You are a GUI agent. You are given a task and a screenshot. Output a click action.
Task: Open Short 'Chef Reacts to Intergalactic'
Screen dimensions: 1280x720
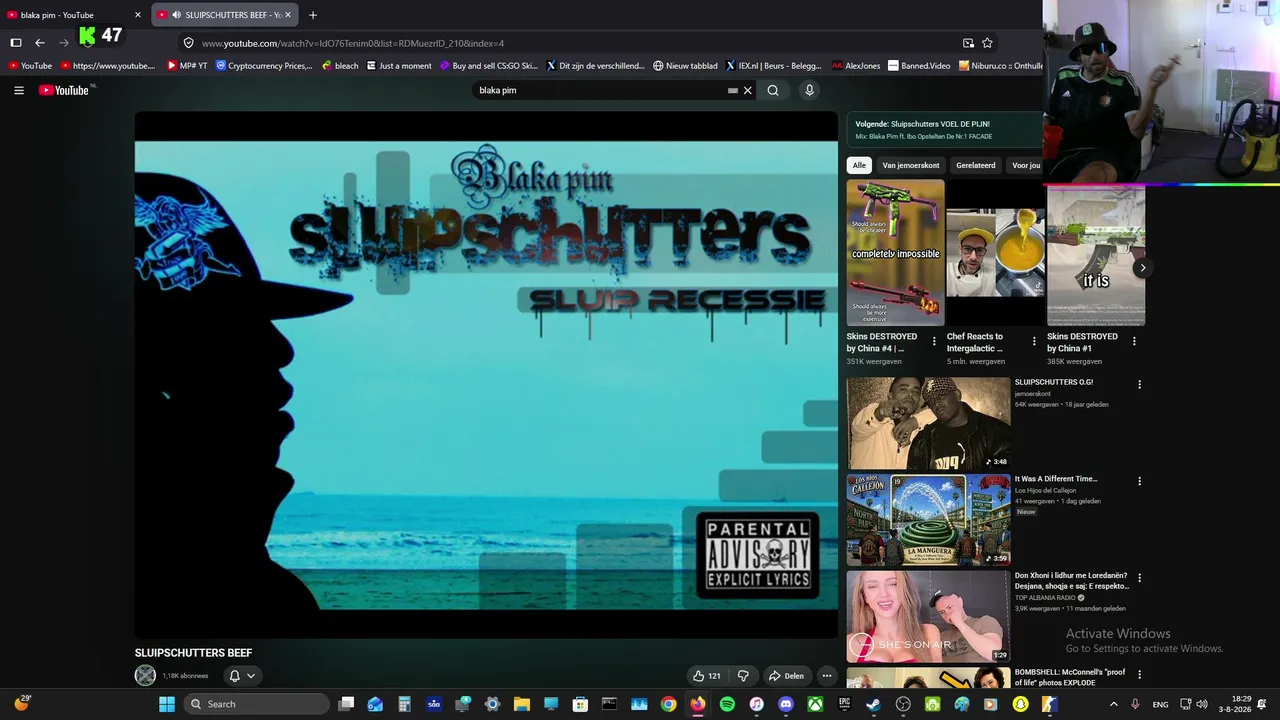click(995, 253)
